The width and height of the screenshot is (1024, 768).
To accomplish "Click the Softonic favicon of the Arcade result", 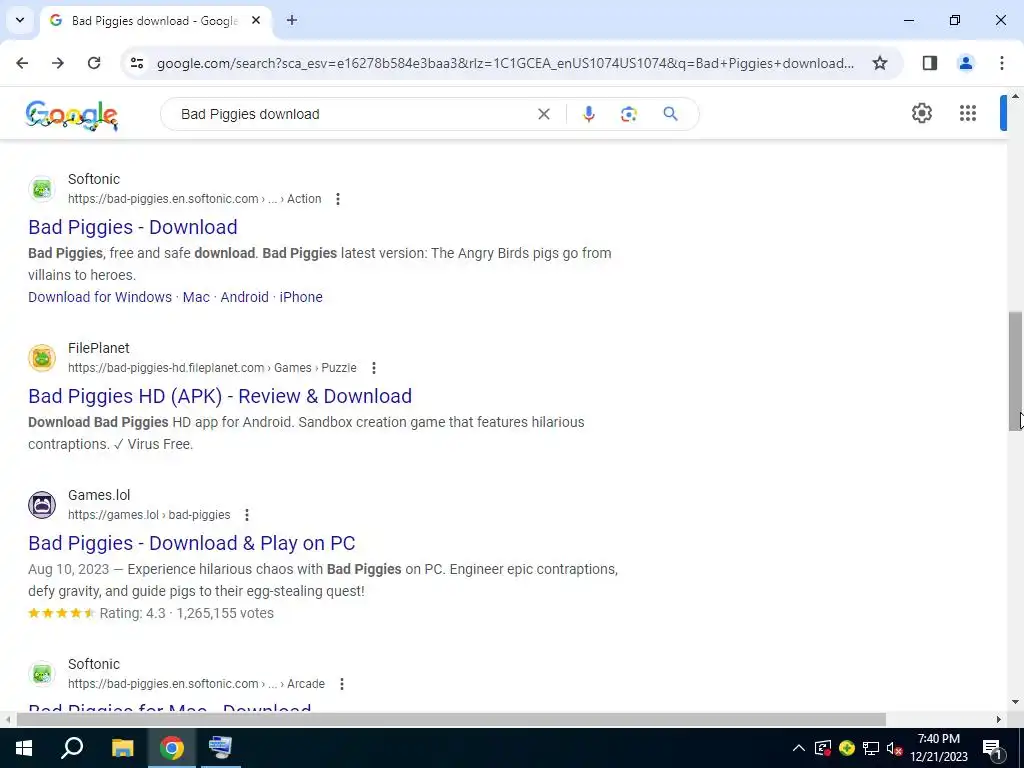I will click(42, 674).
